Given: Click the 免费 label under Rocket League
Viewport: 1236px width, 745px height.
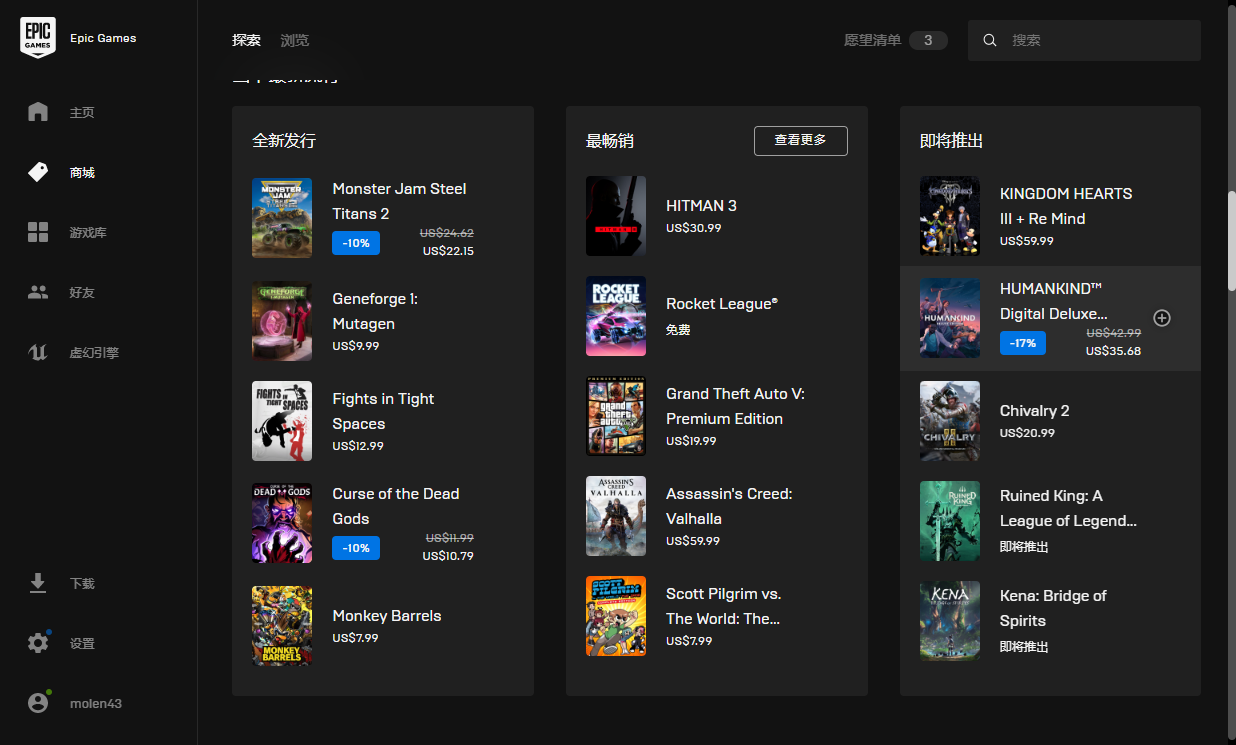Looking at the screenshot, I should coord(678,329).
